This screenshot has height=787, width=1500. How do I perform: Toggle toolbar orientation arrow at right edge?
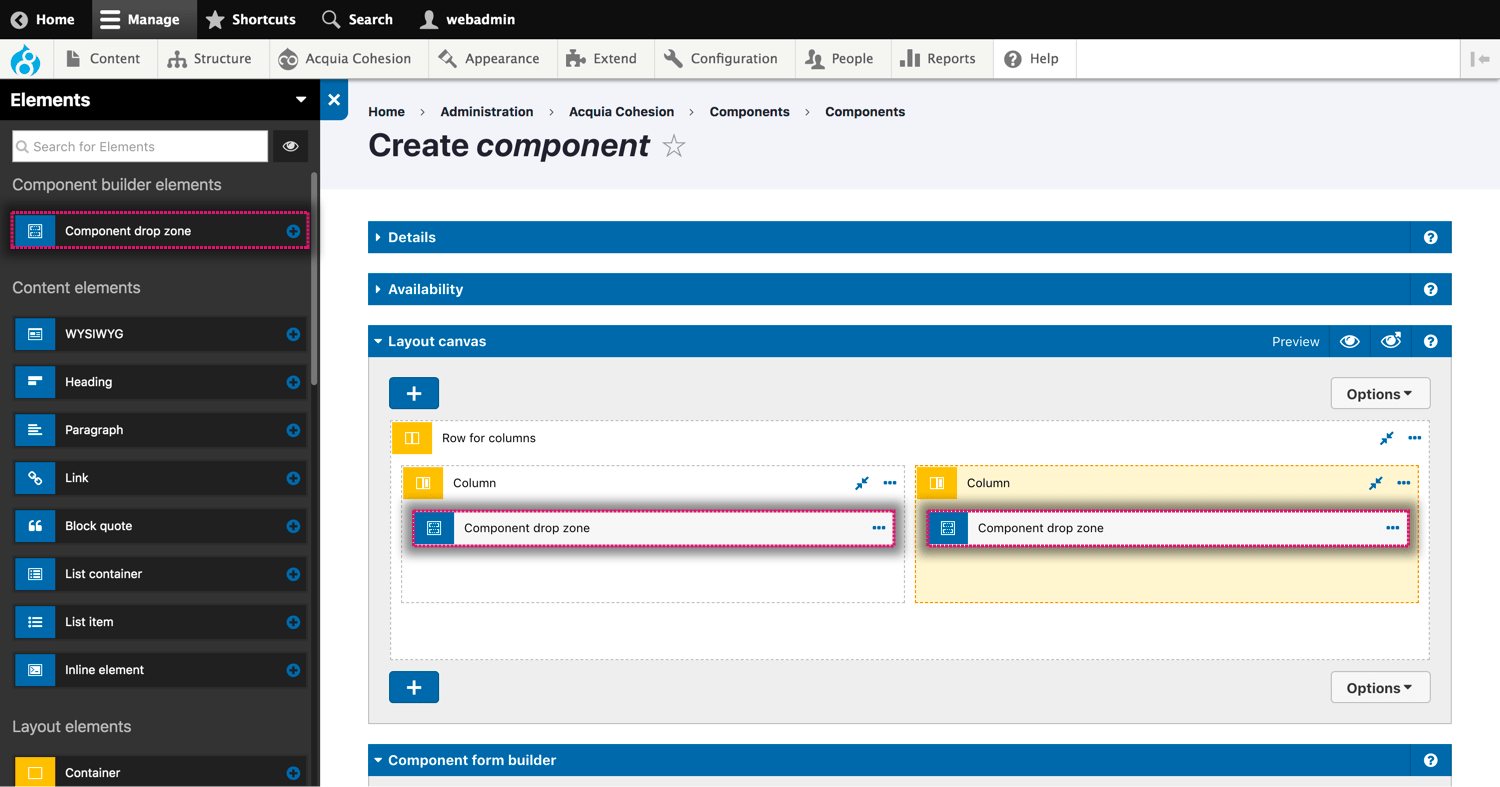1480,59
